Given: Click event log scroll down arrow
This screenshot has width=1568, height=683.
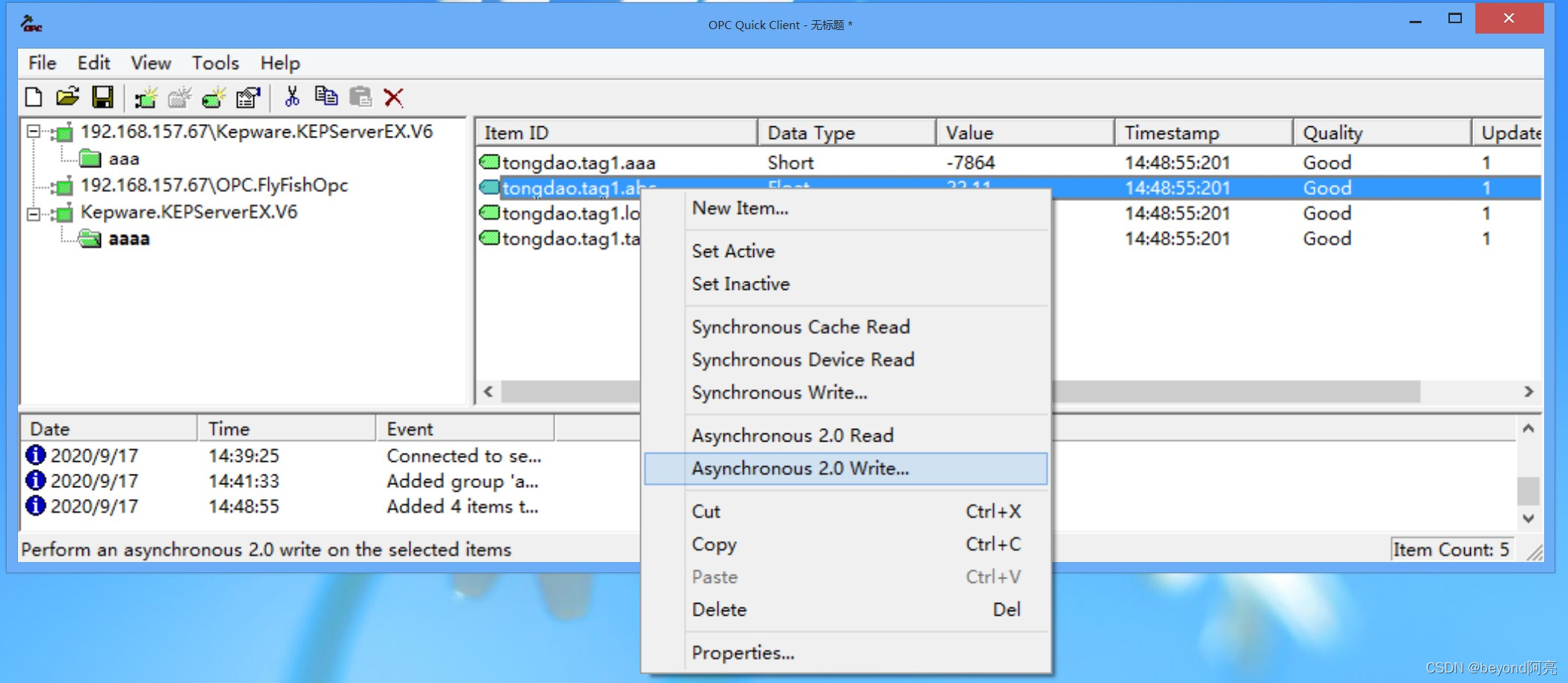Looking at the screenshot, I should pyautogui.click(x=1528, y=518).
